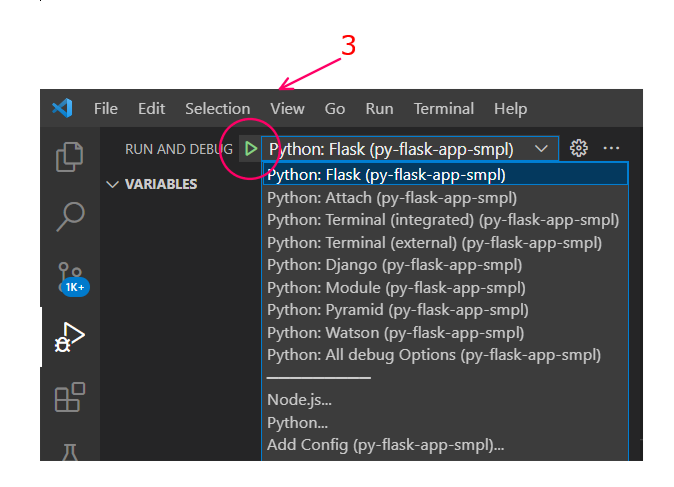Click the green Start Debugging play button
This screenshot has height=487, width=674.
point(251,149)
